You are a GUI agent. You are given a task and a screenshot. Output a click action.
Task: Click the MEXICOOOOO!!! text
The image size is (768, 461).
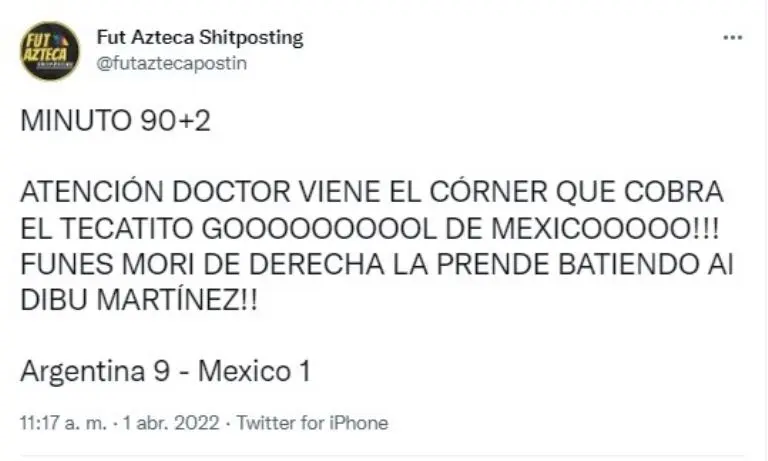[x=605, y=228]
